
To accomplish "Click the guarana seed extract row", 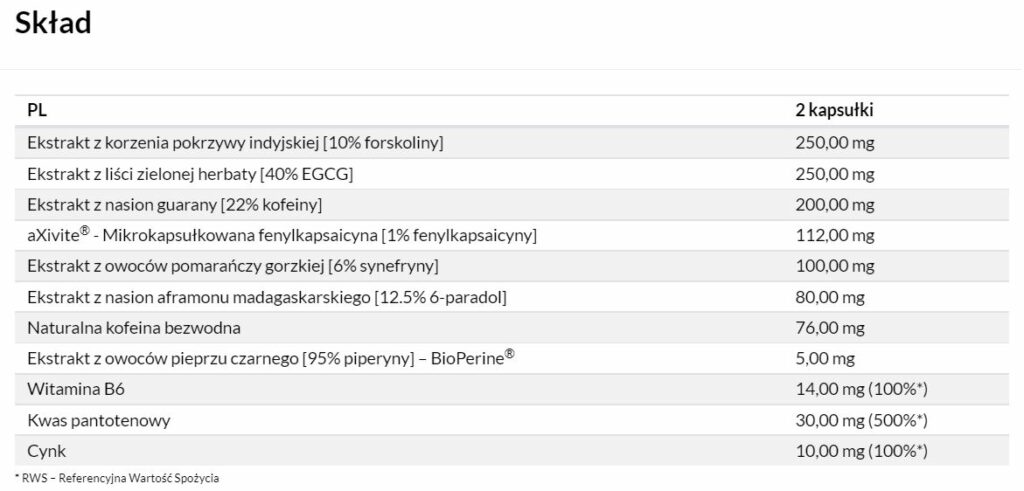I will click(x=175, y=205).
